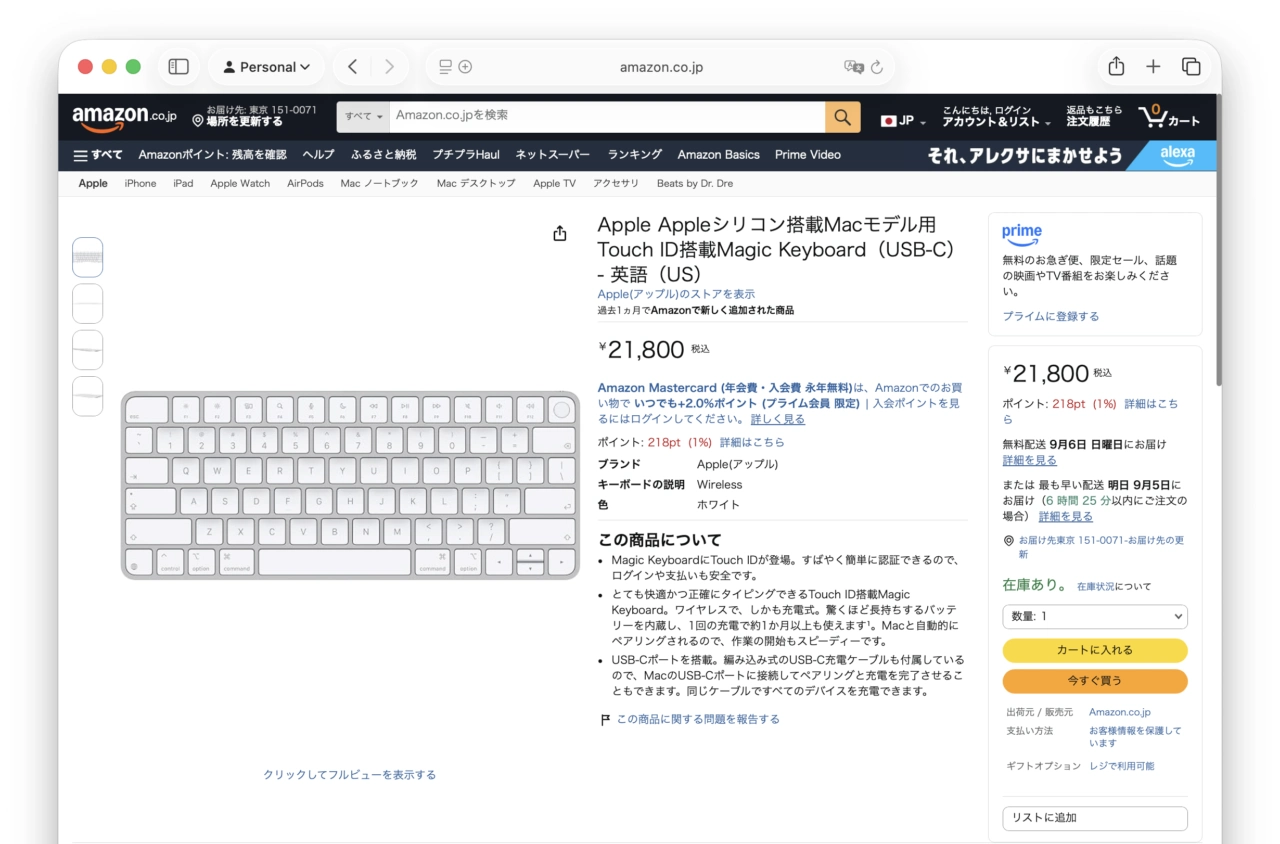Click the orange search magnifier button
1280x844 pixels.
pyautogui.click(x=843, y=117)
